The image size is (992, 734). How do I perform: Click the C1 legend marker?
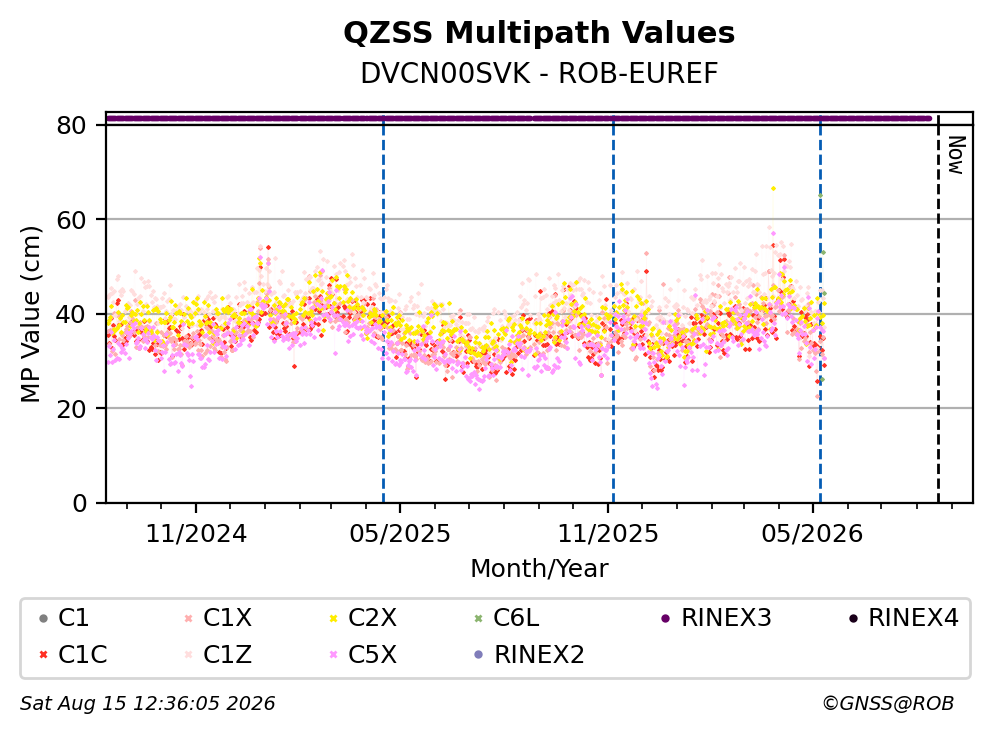(43, 618)
